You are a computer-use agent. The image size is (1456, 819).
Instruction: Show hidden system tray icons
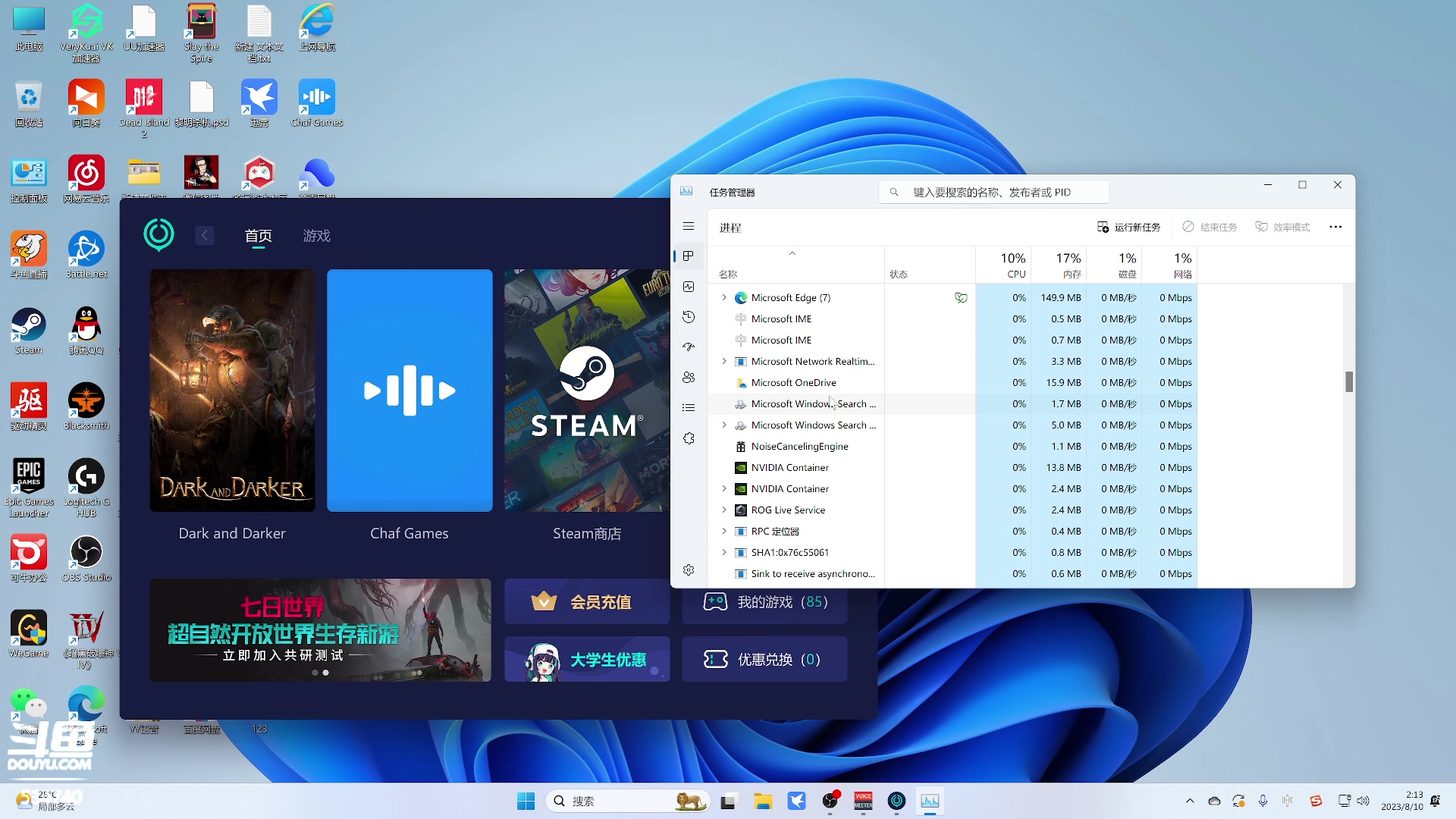(x=1190, y=801)
